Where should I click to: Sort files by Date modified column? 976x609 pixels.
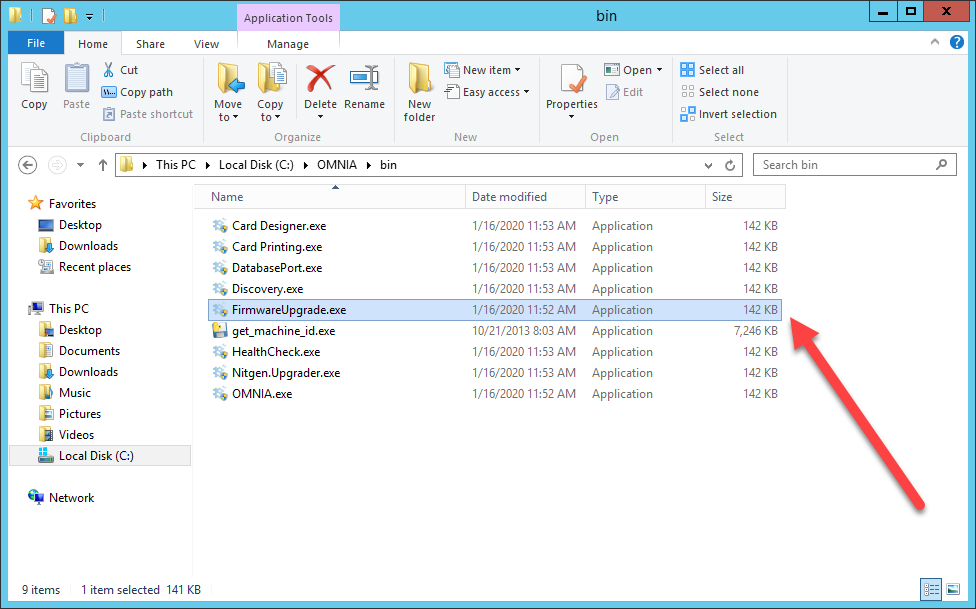pos(525,197)
